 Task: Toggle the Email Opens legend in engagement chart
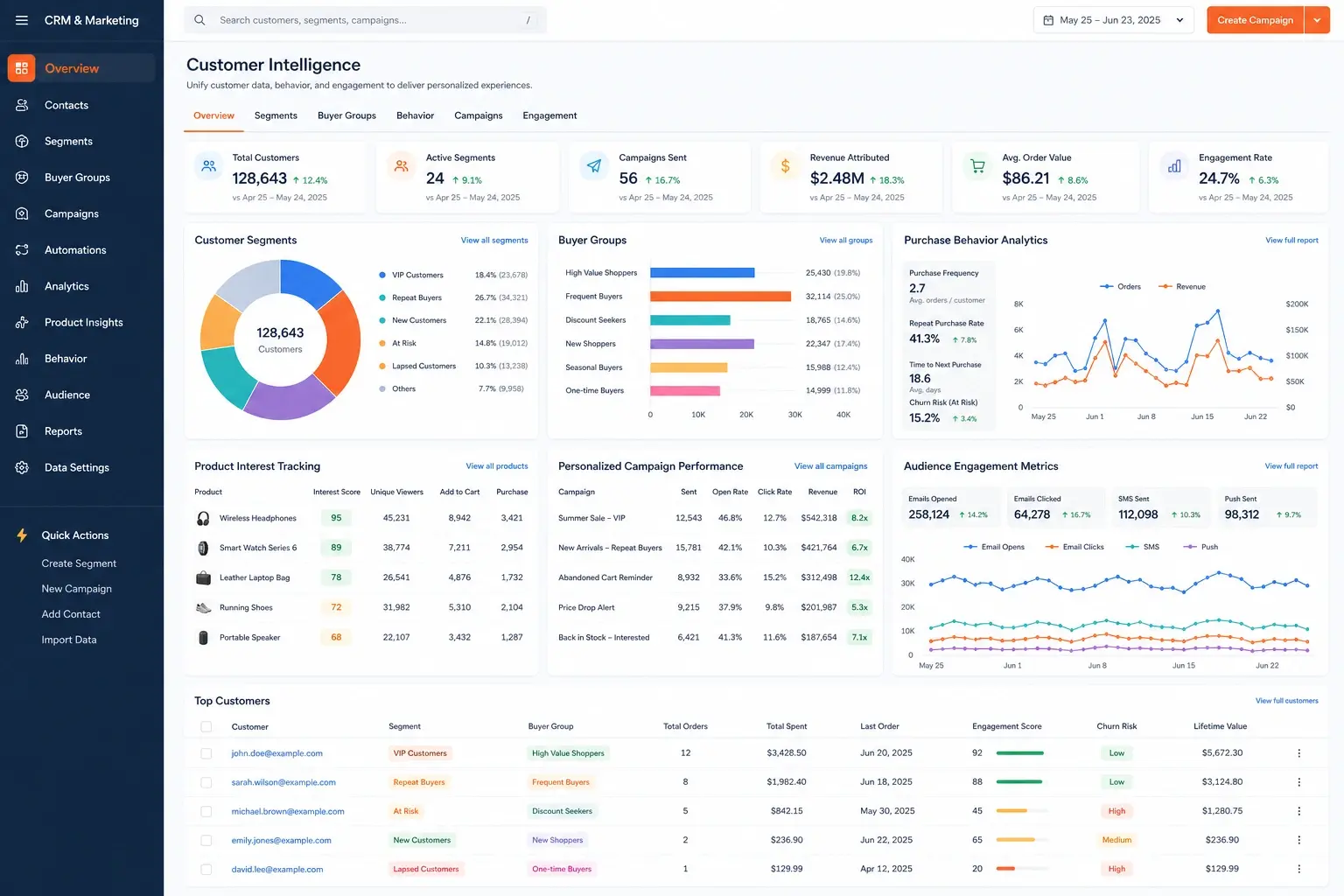tap(994, 547)
